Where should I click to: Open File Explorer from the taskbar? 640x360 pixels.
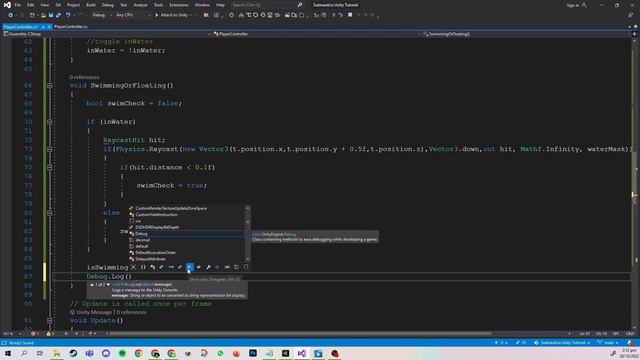click(x=57, y=353)
